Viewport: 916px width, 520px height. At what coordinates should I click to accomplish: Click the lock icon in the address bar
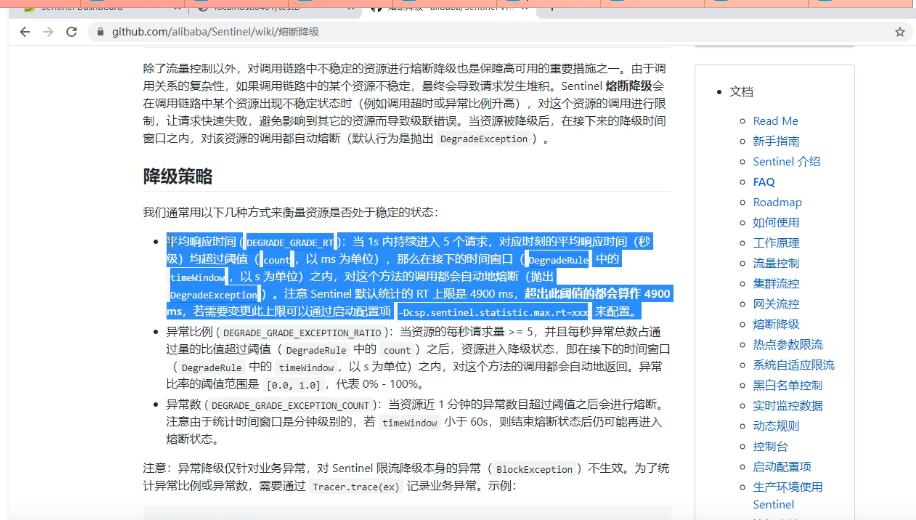[100, 32]
